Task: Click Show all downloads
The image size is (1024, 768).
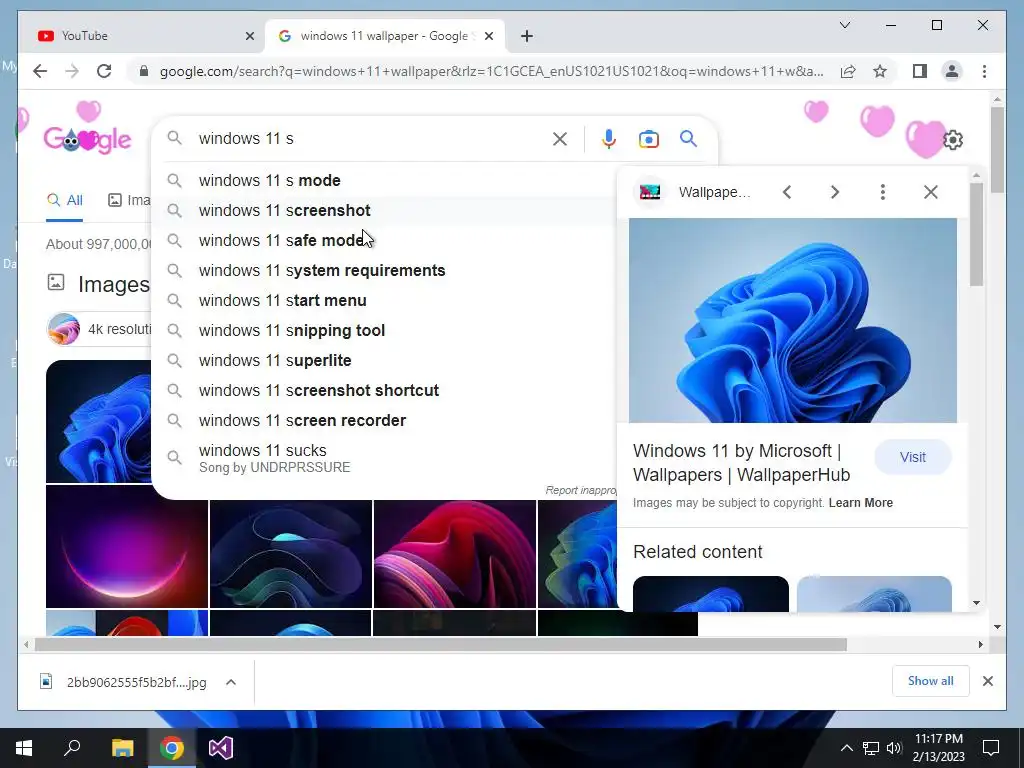Action: click(x=930, y=681)
